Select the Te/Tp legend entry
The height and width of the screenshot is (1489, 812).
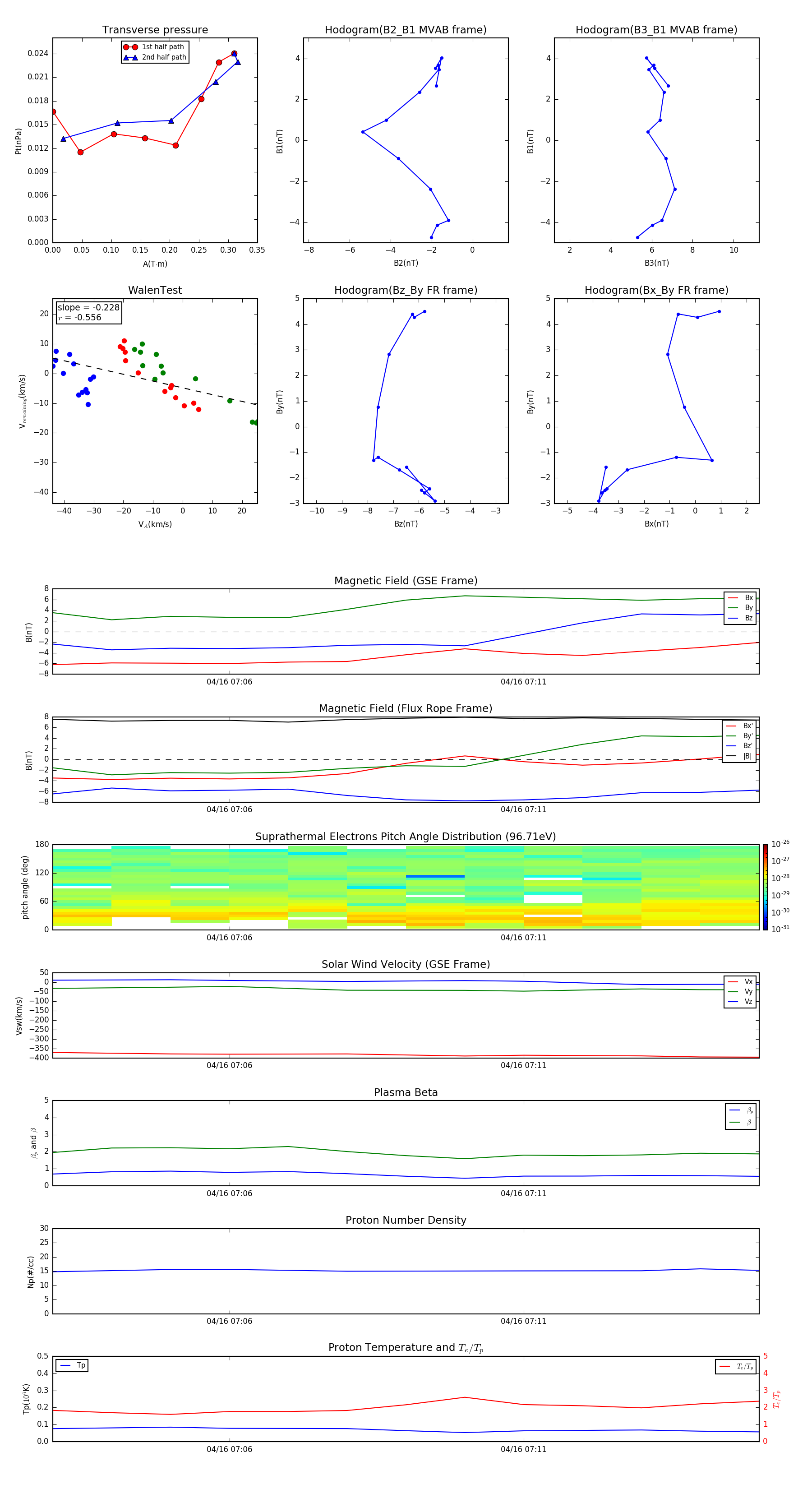pyautogui.click(x=737, y=1366)
